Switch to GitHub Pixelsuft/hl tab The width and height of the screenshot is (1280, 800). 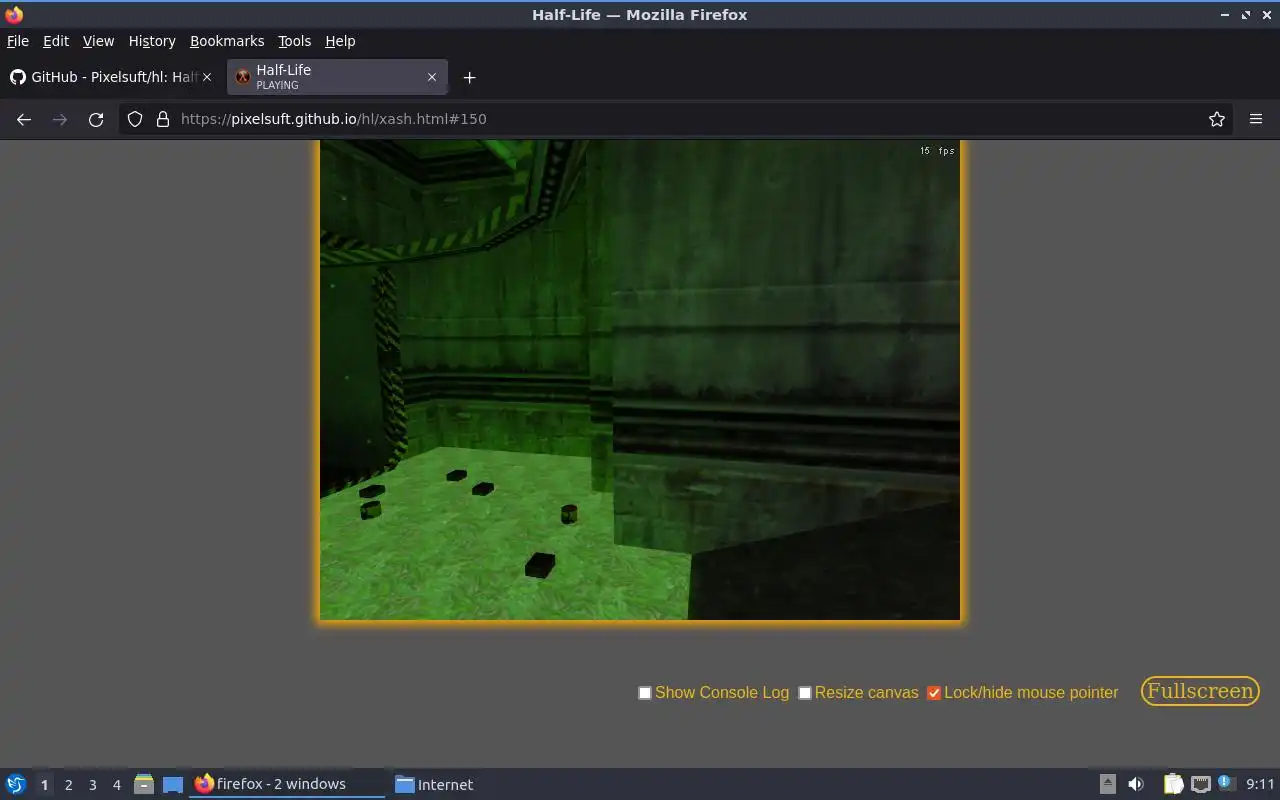pyautogui.click(x=110, y=77)
